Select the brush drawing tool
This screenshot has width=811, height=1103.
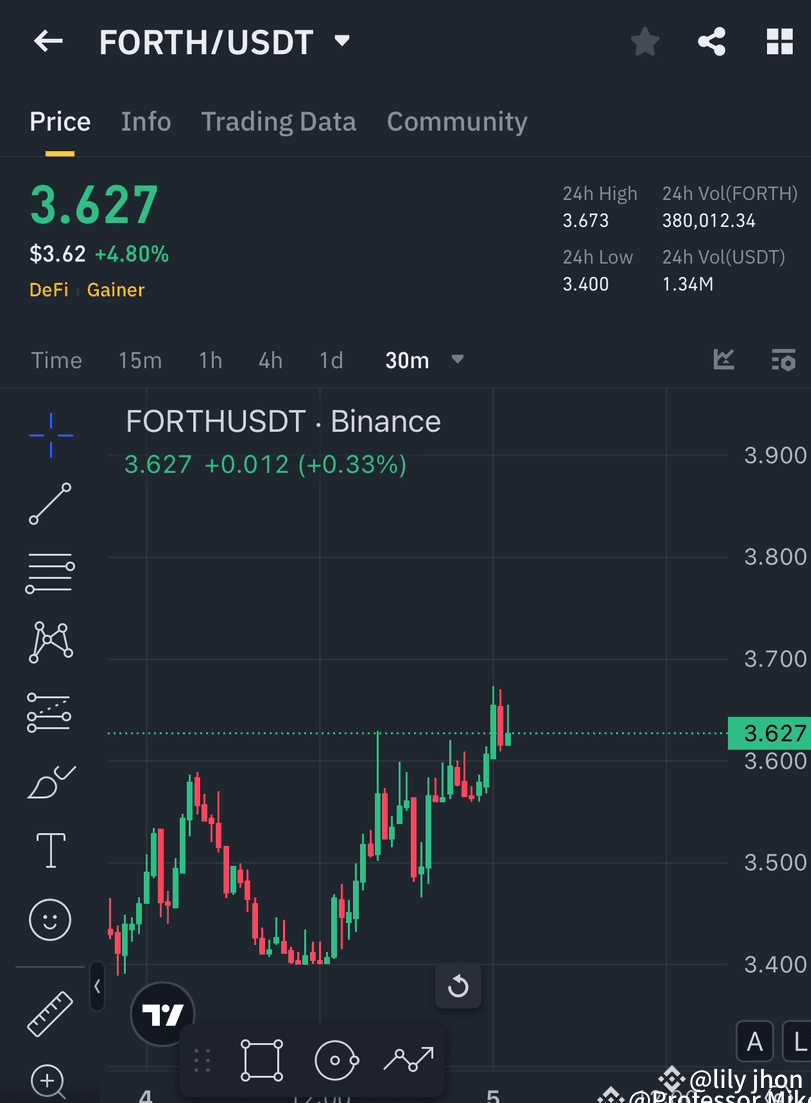(50, 781)
